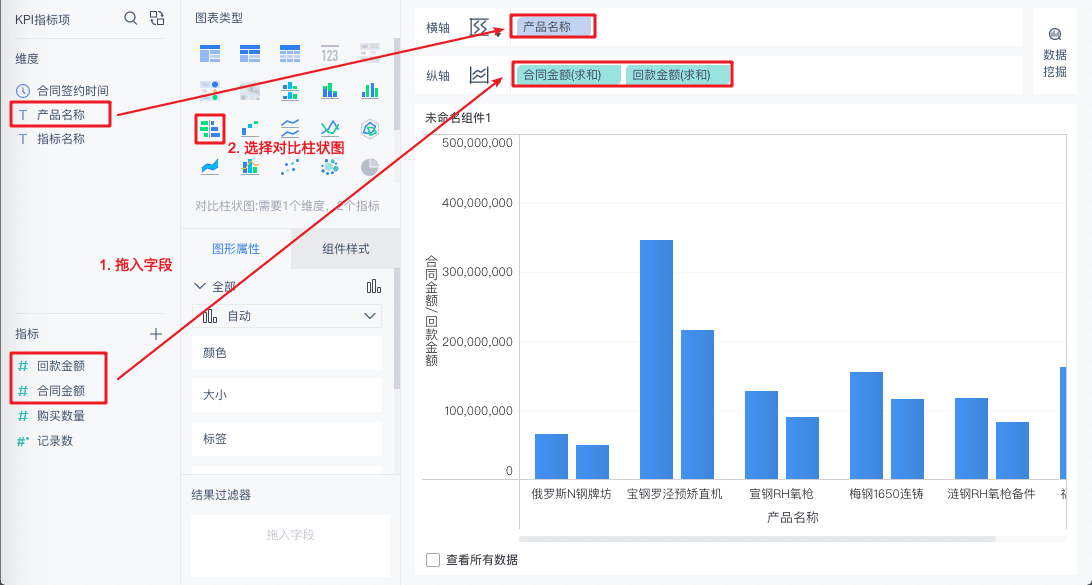Select the multi-series line chart type

coord(329,129)
